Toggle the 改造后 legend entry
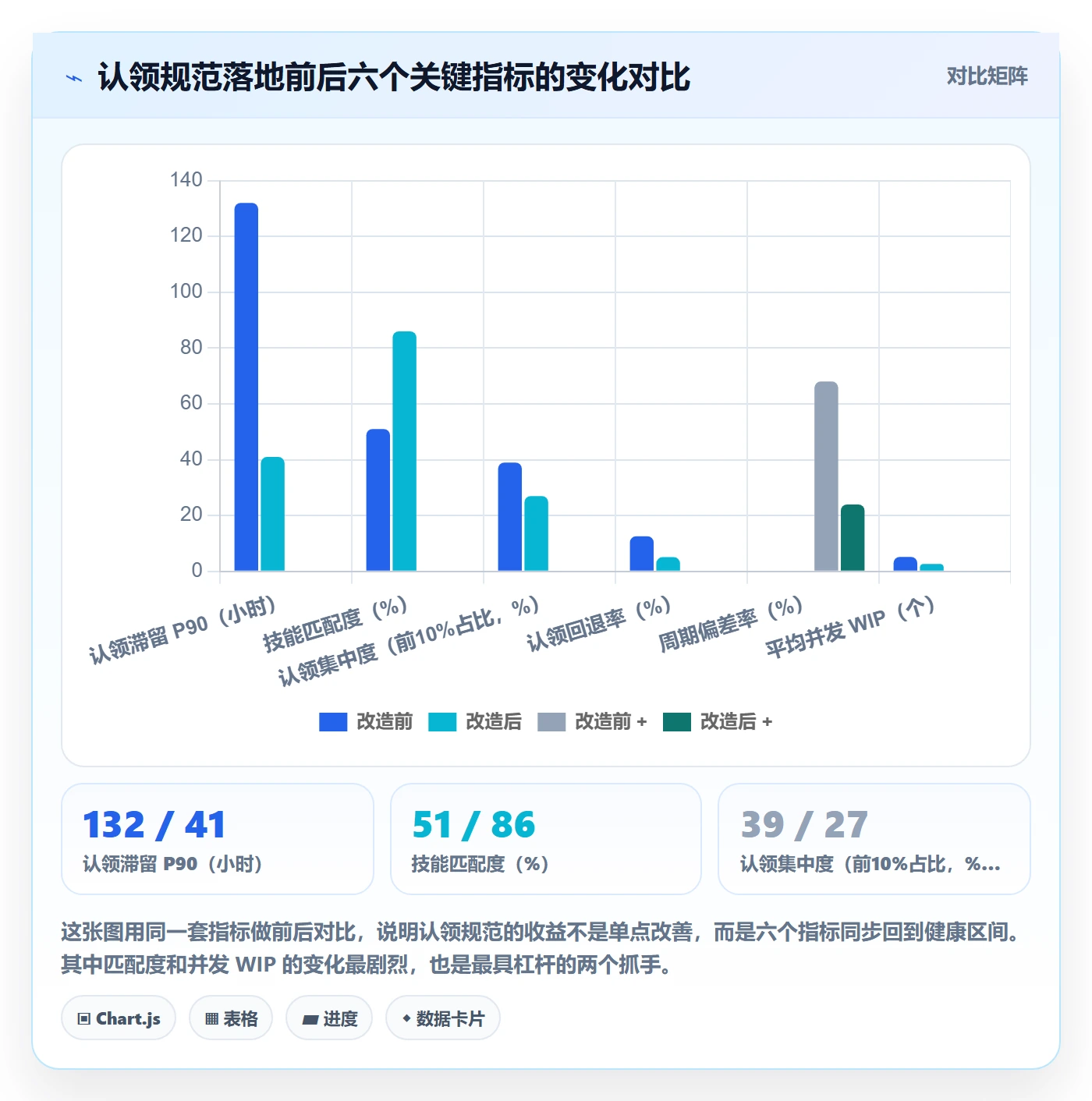 [x=475, y=722]
